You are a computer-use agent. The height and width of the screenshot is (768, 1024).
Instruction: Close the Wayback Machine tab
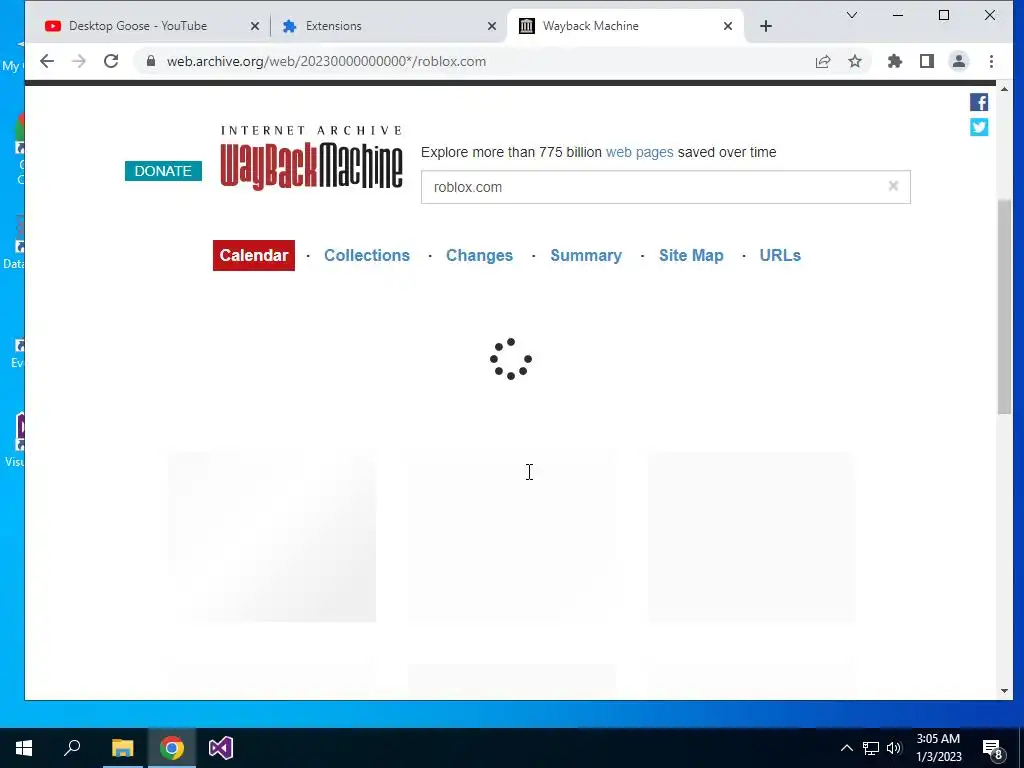coord(728,26)
